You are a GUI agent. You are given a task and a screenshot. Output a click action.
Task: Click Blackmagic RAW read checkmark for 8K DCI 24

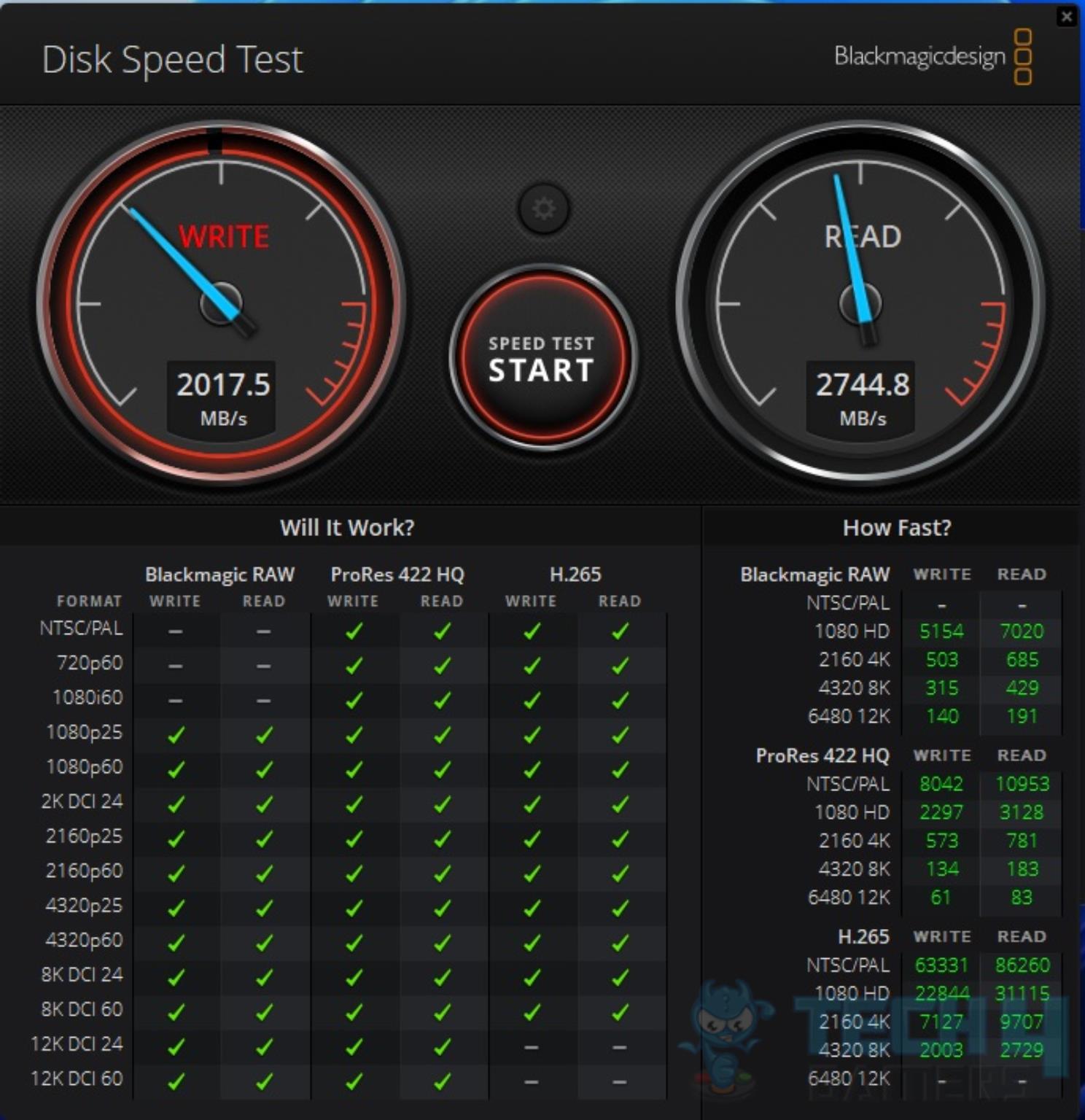pos(264,977)
